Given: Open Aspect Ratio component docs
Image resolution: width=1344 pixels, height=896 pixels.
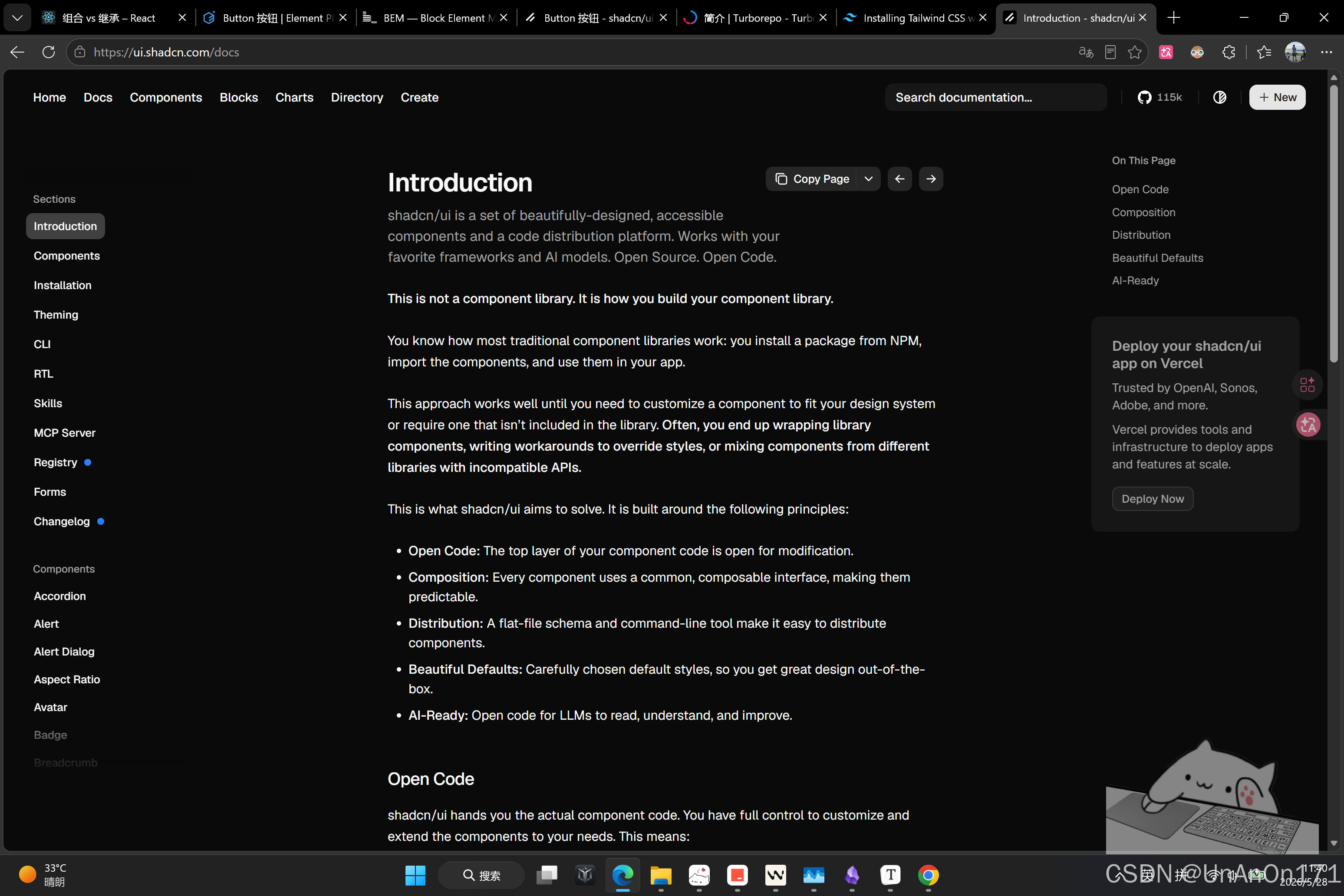Looking at the screenshot, I should (67, 679).
